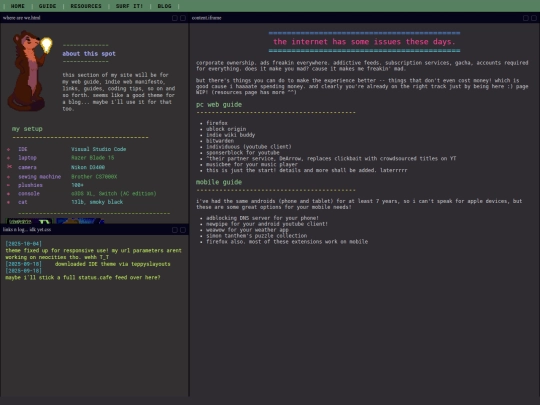Click simon tatham's puzzle collection entry
This screenshot has height=405, width=540.
257,236
